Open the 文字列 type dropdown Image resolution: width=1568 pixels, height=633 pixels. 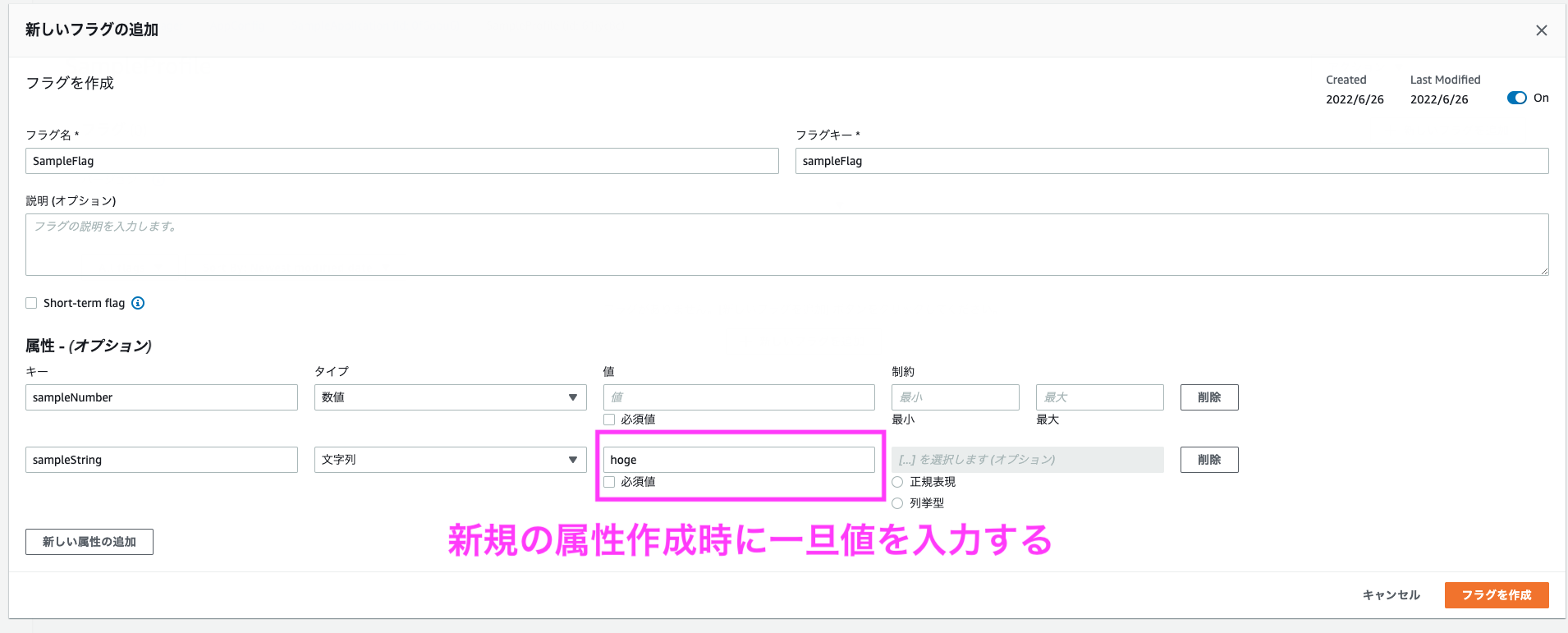click(450, 460)
